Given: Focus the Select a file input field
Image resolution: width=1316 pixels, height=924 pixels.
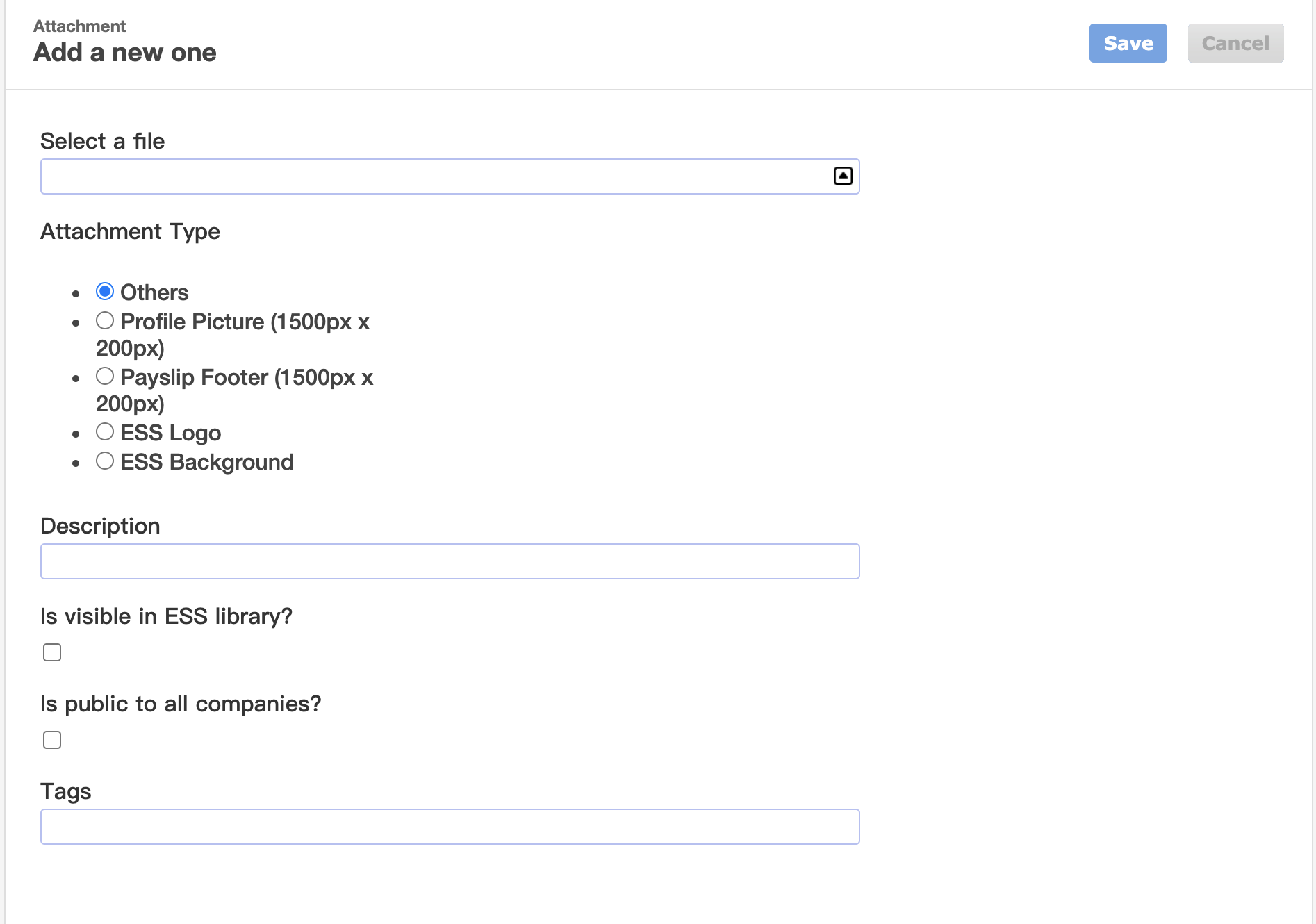Looking at the screenshot, I should (450, 176).
